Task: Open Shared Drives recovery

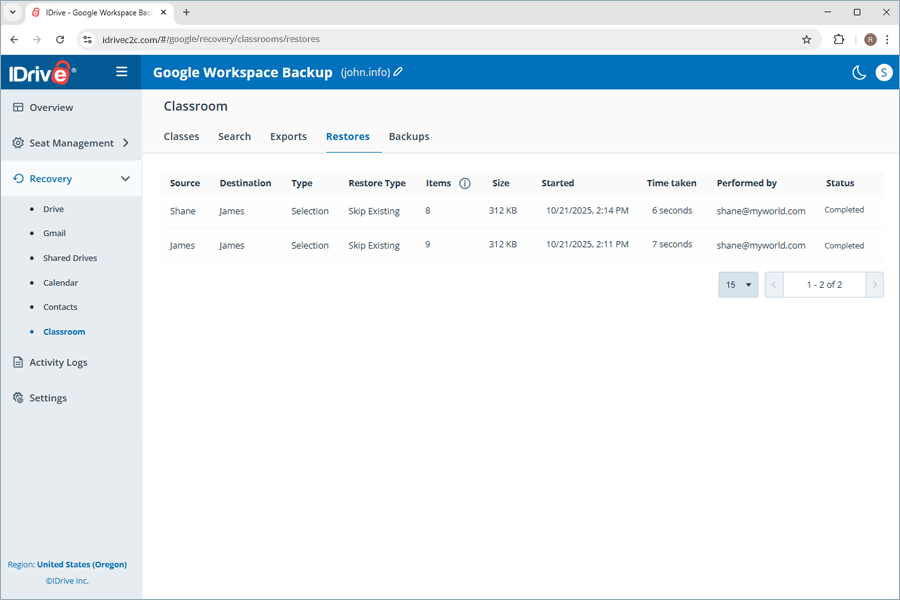Action: point(70,258)
